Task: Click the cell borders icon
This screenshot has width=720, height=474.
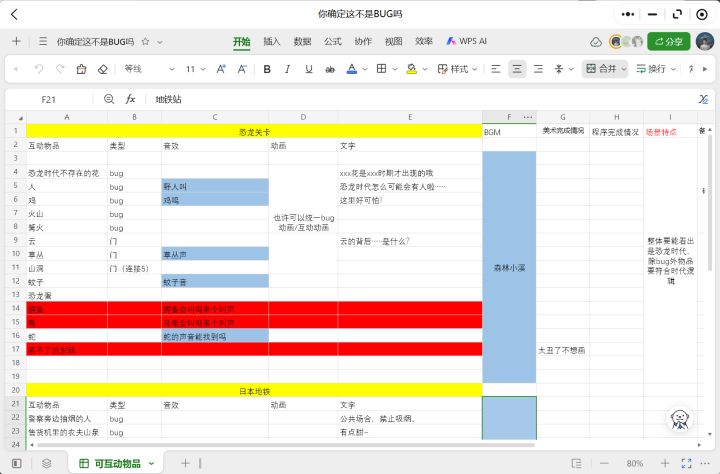Action: [x=381, y=69]
